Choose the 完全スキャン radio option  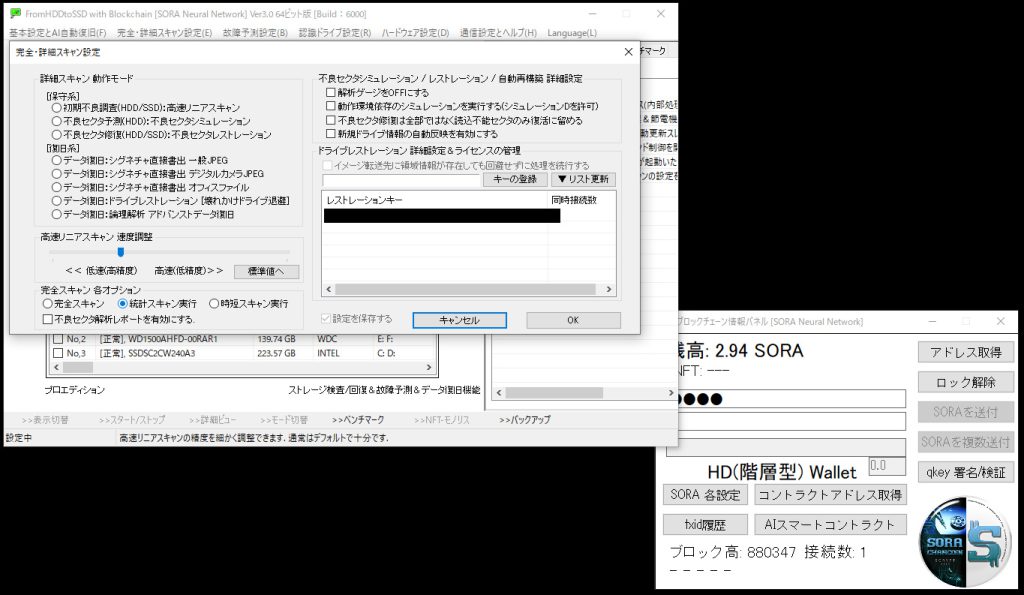pyautogui.click(x=48, y=304)
